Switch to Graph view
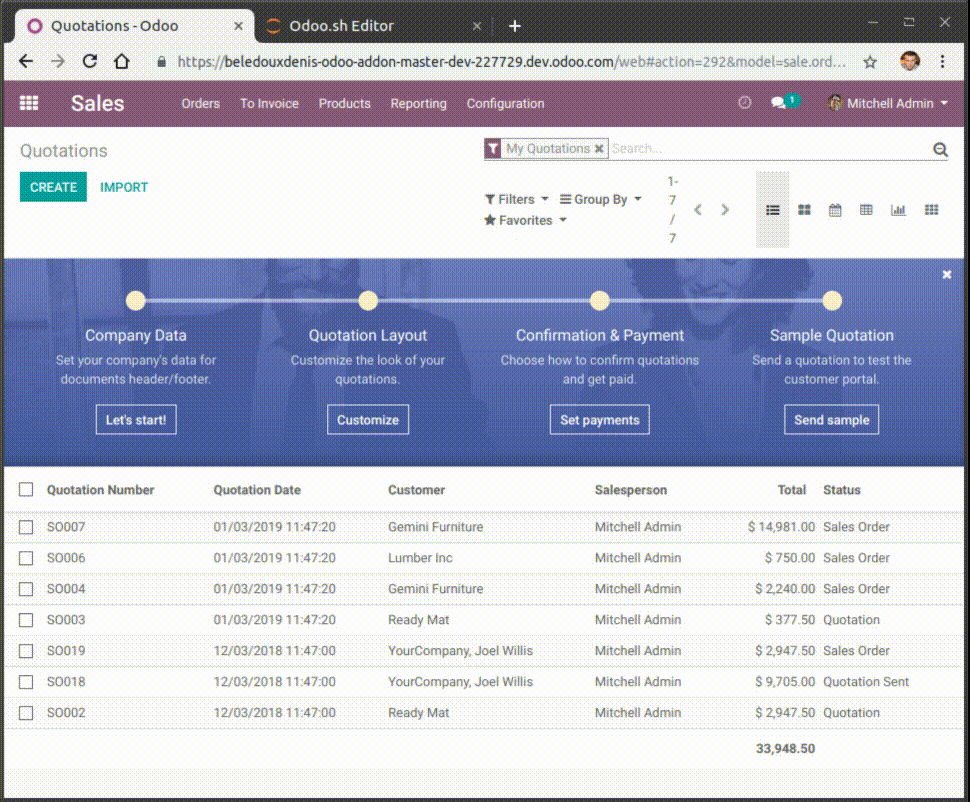Screen dimensions: 970x802 tap(898, 210)
